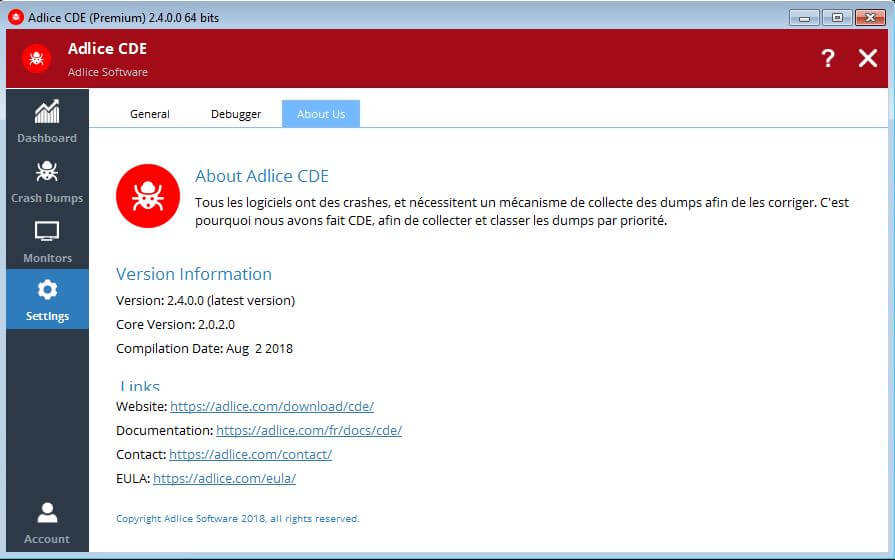Viewport: 895px width, 560px height.
Task: Go to Crash Dumps bug icon
Action: coord(47,171)
